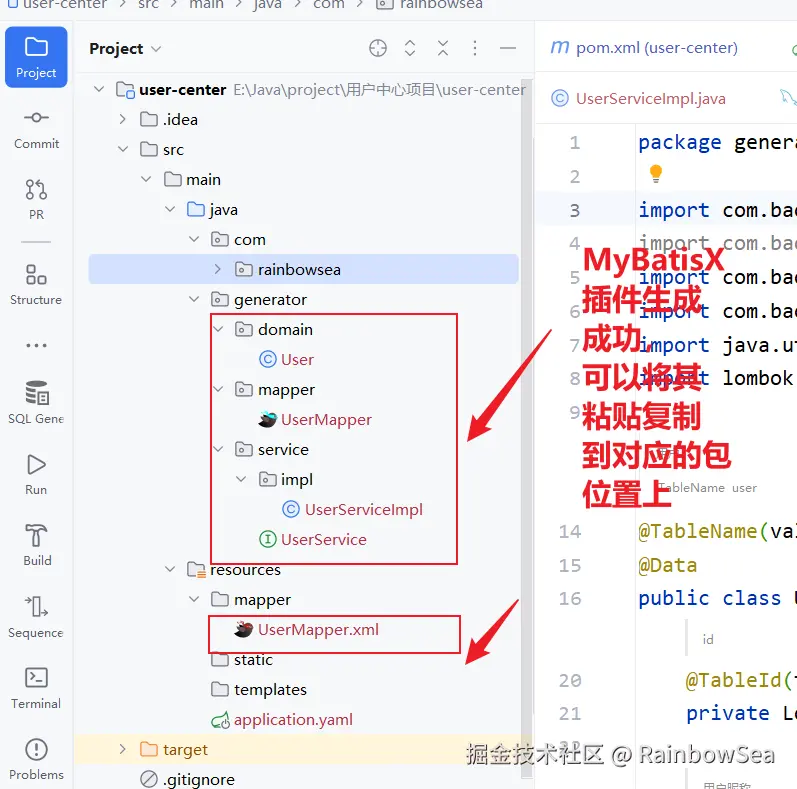This screenshot has height=789, width=797.
Task: Click the "public class" text on line 16
Action: (710, 598)
